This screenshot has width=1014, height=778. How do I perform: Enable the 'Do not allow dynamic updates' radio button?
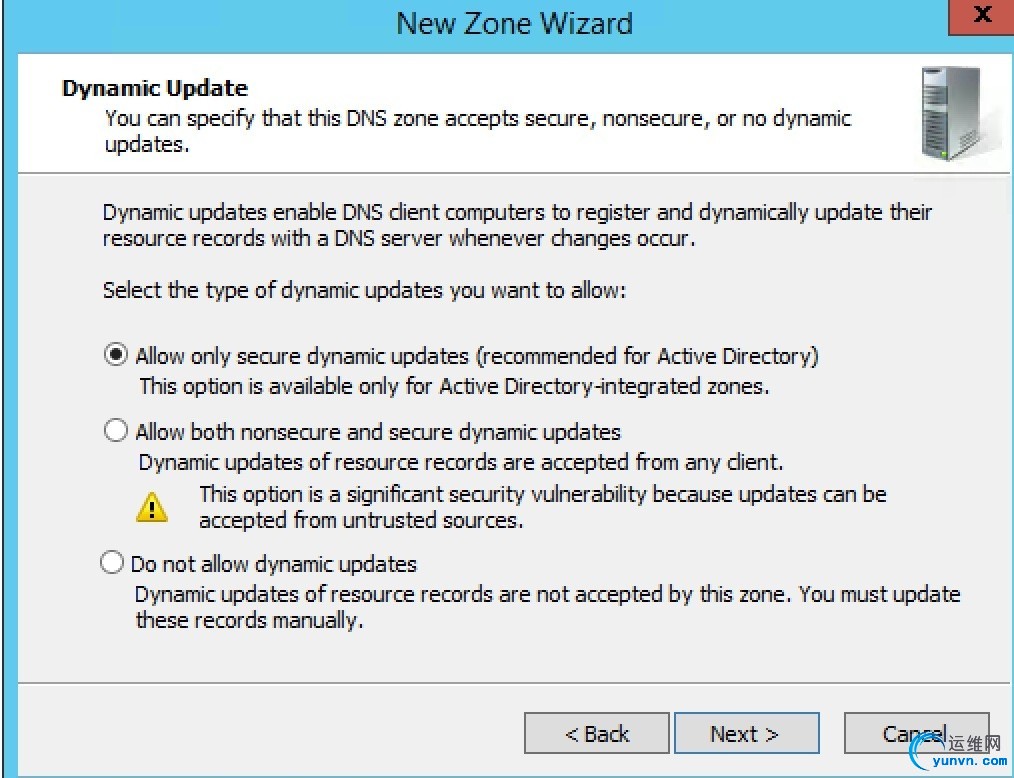113,563
